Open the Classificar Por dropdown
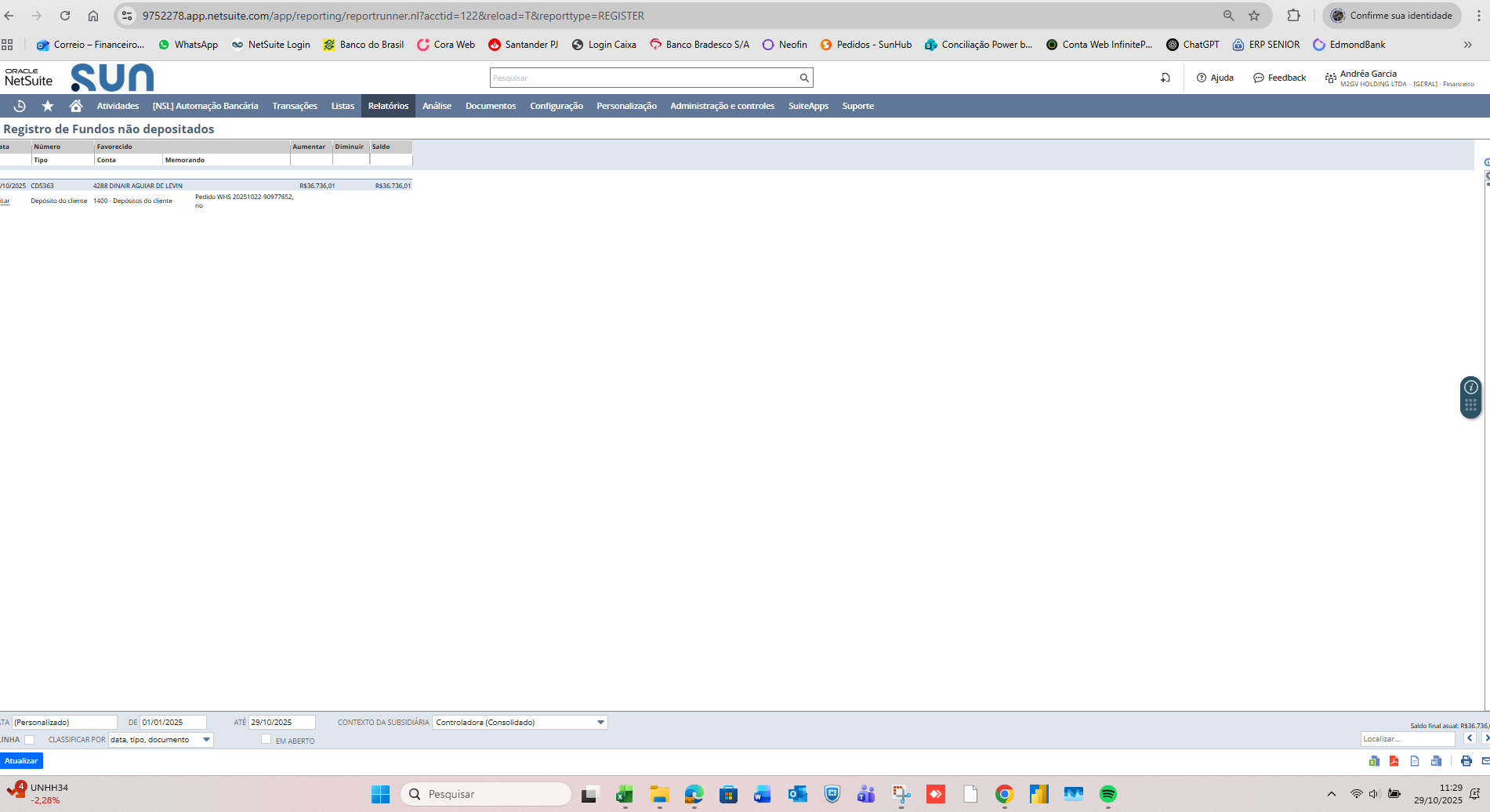1490x812 pixels. pos(207,740)
